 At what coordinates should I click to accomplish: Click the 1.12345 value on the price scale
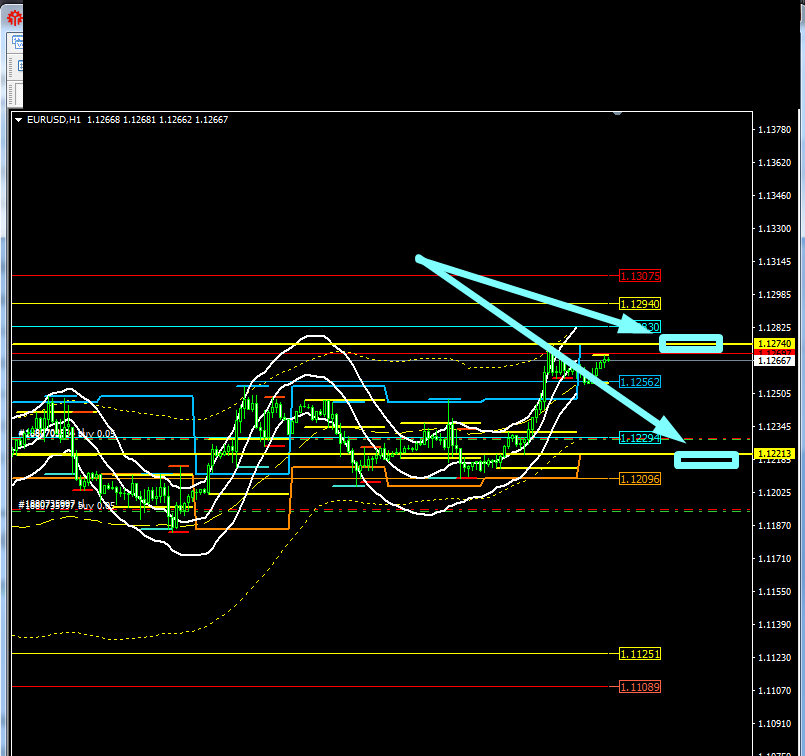774,427
